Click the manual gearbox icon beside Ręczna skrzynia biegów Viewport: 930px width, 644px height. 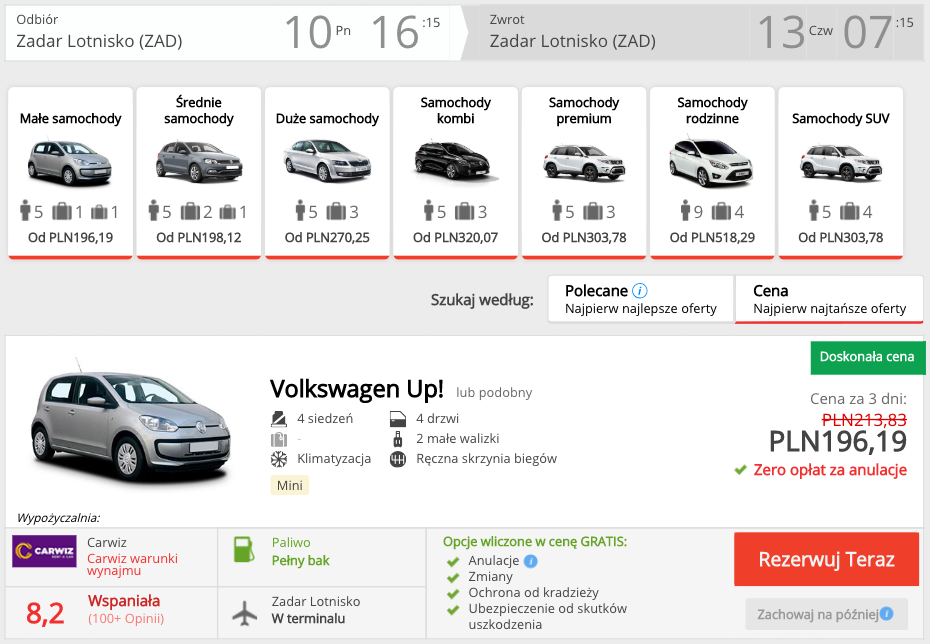[398, 458]
